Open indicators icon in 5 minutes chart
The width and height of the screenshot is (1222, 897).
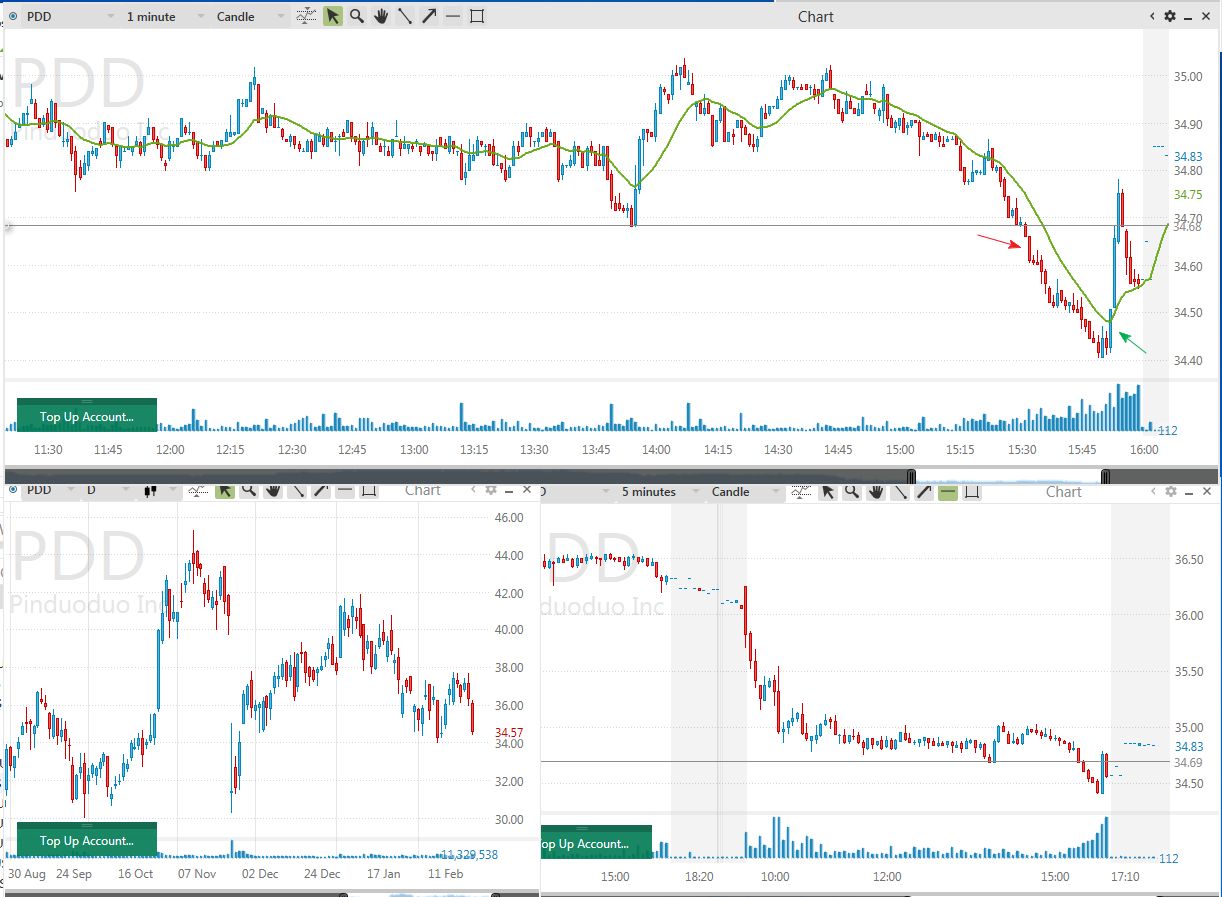803,491
